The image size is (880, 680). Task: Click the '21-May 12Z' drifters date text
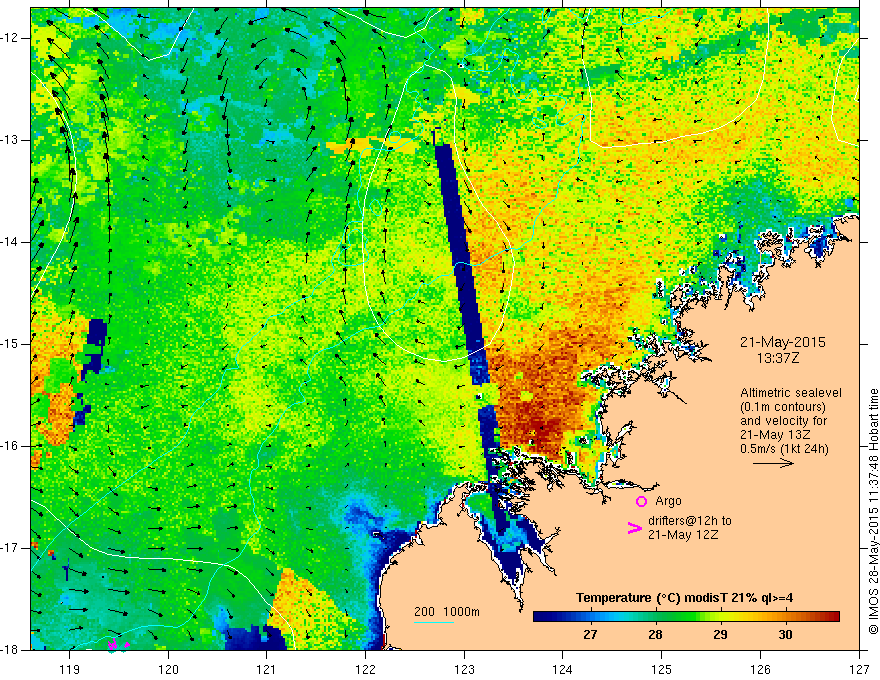coord(682,535)
